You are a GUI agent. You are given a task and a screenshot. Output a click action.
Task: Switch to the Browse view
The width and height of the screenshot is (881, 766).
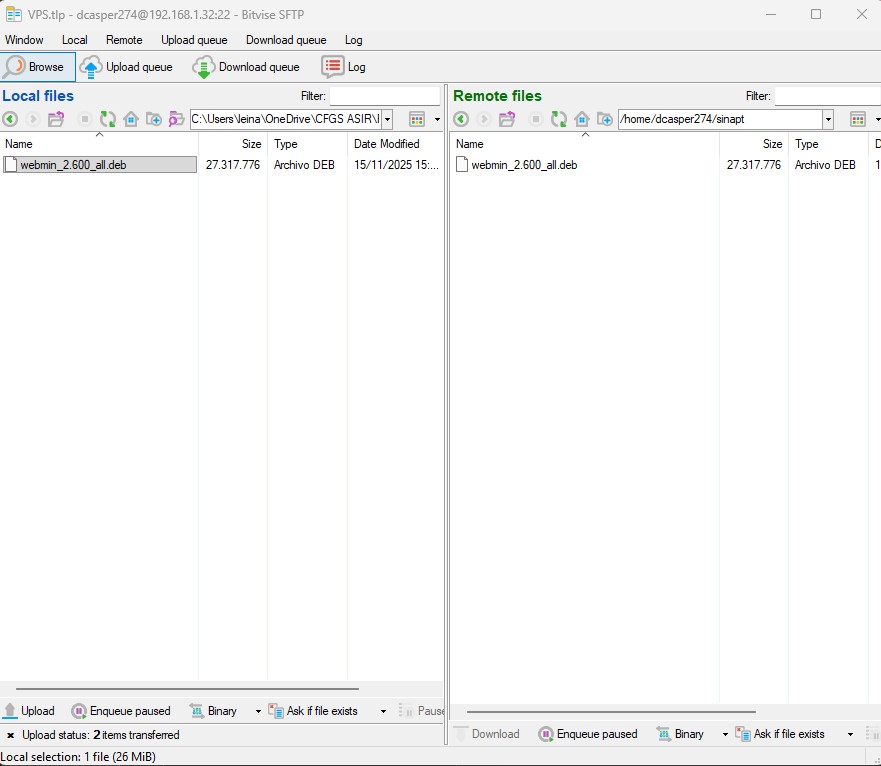point(37,67)
